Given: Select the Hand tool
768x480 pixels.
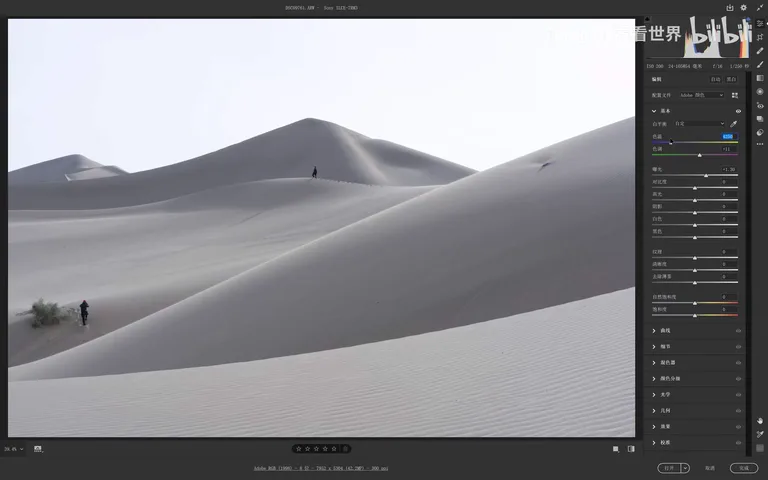Looking at the screenshot, I should tap(760, 421).
